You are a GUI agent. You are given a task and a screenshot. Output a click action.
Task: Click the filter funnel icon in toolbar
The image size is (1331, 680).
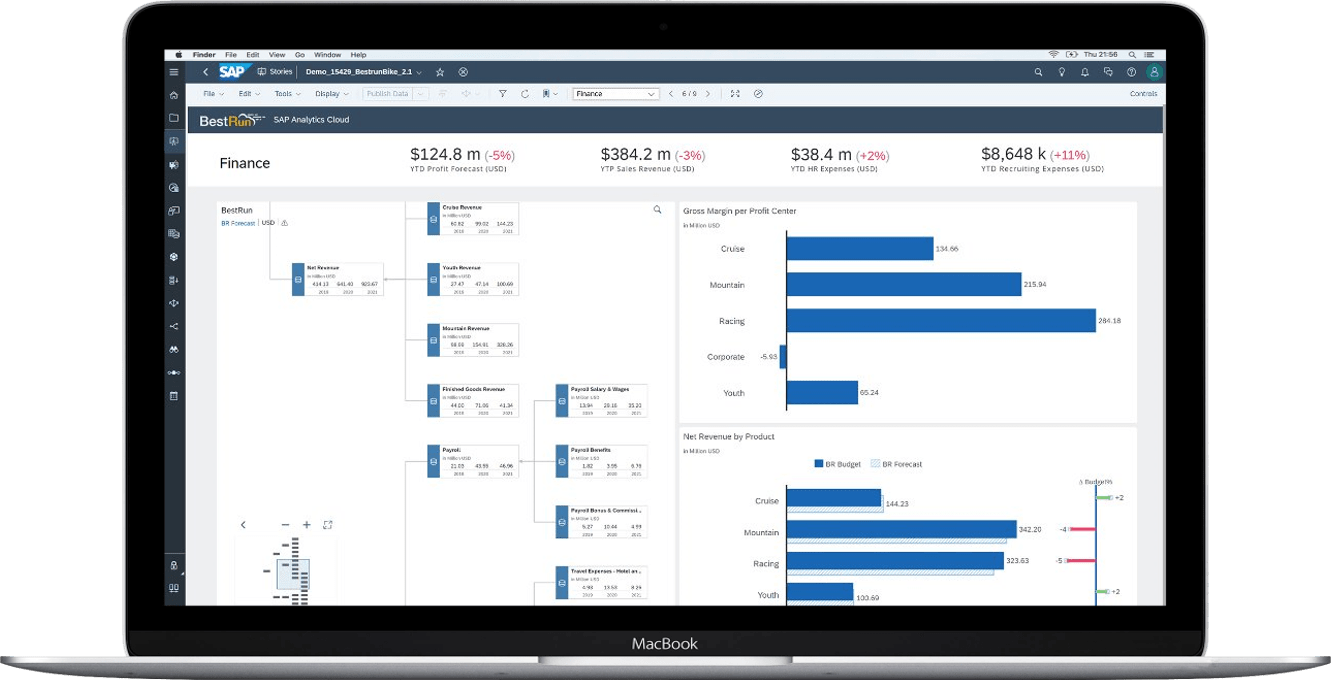[x=503, y=94]
